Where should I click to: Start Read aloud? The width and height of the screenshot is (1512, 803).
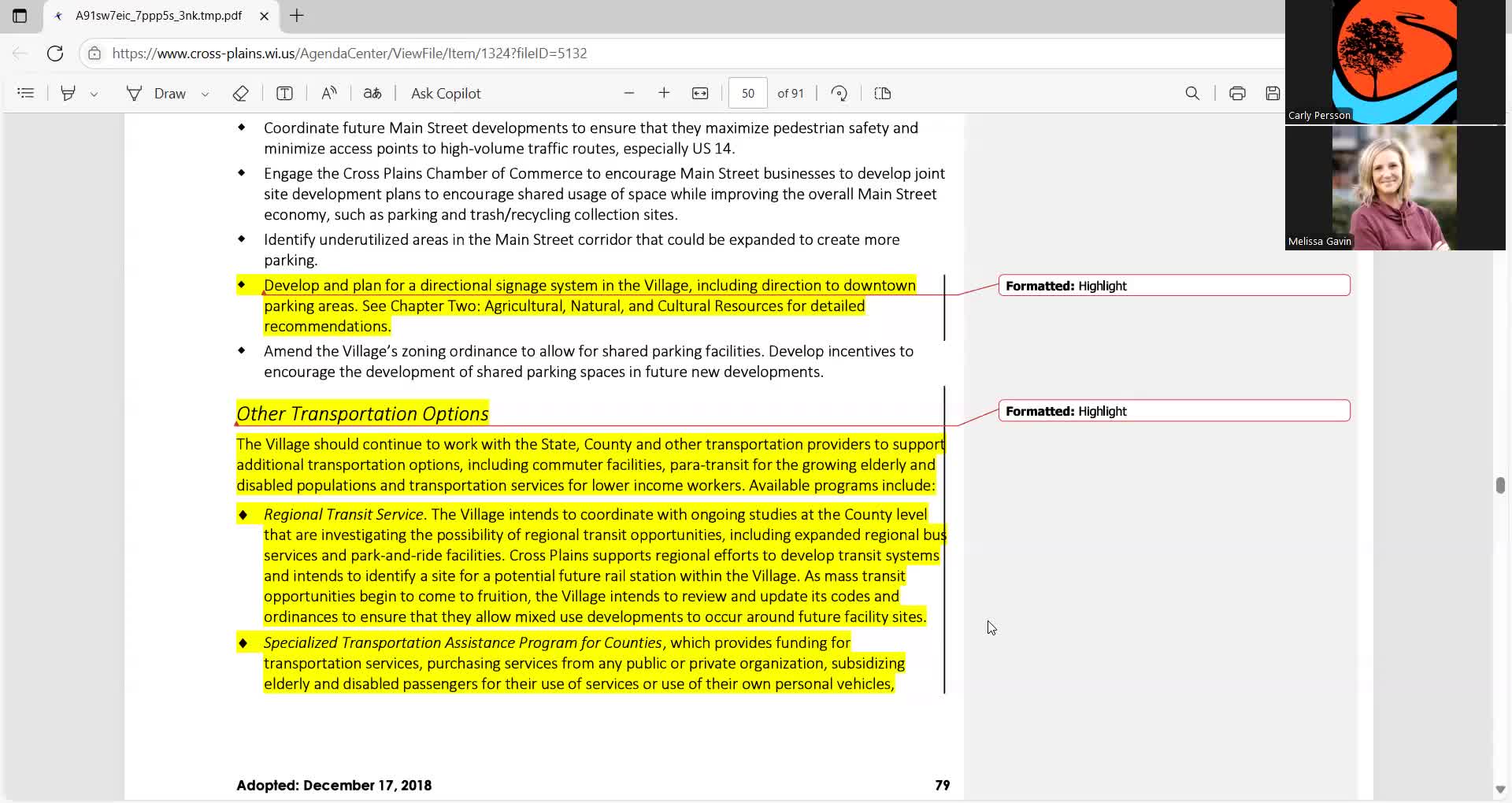click(329, 93)
